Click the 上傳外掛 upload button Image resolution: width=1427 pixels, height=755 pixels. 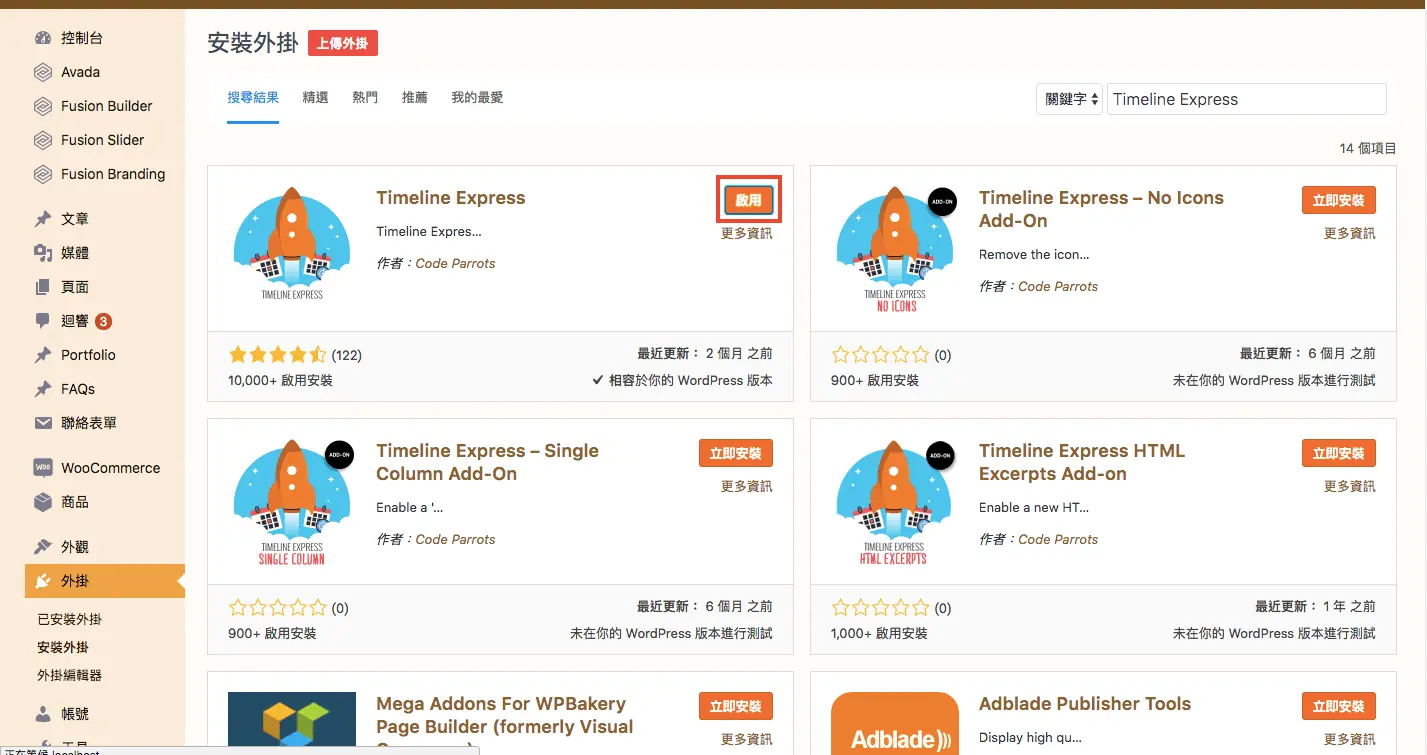coord(343,43)
